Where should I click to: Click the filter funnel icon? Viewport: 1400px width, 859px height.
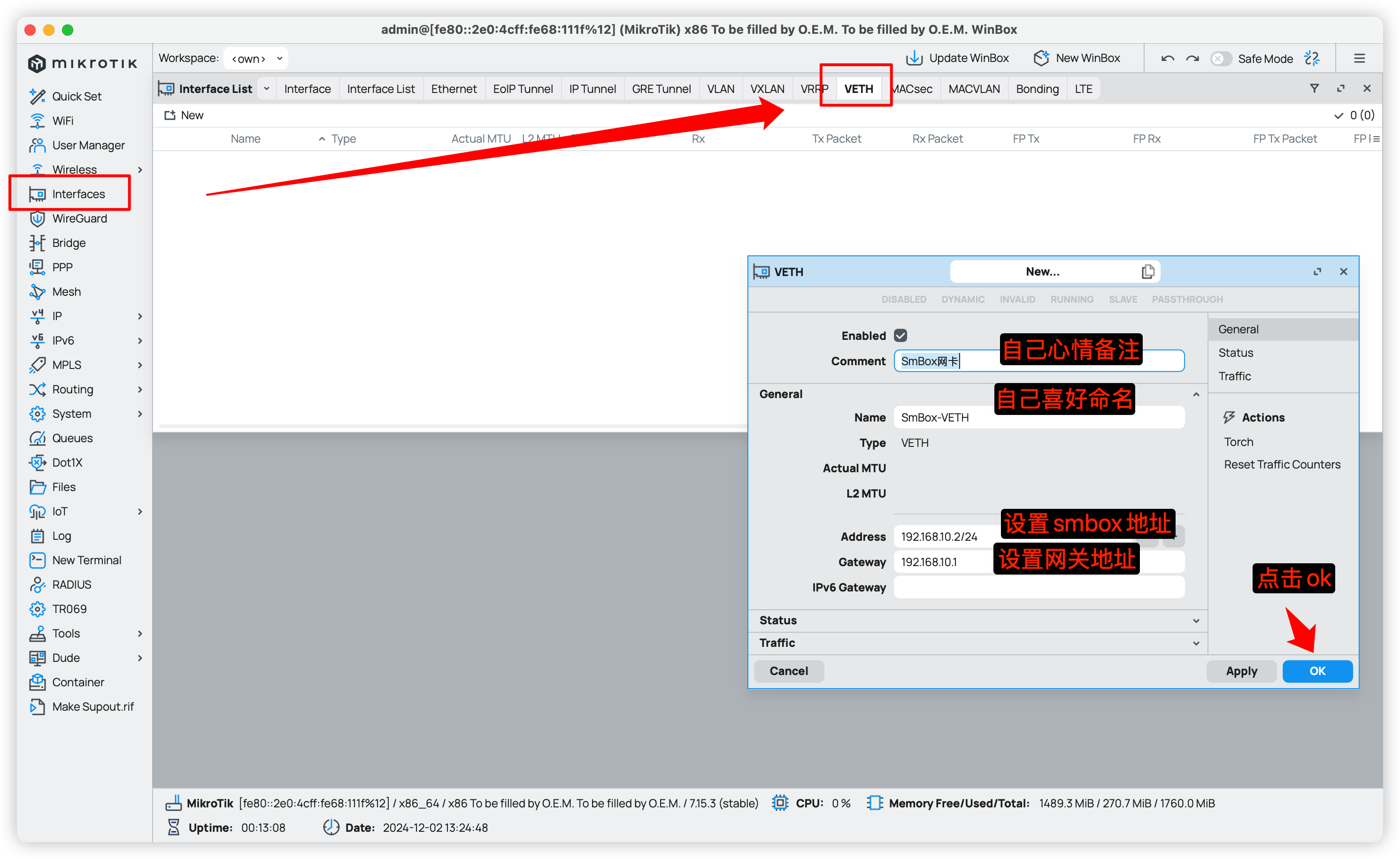1314,89
